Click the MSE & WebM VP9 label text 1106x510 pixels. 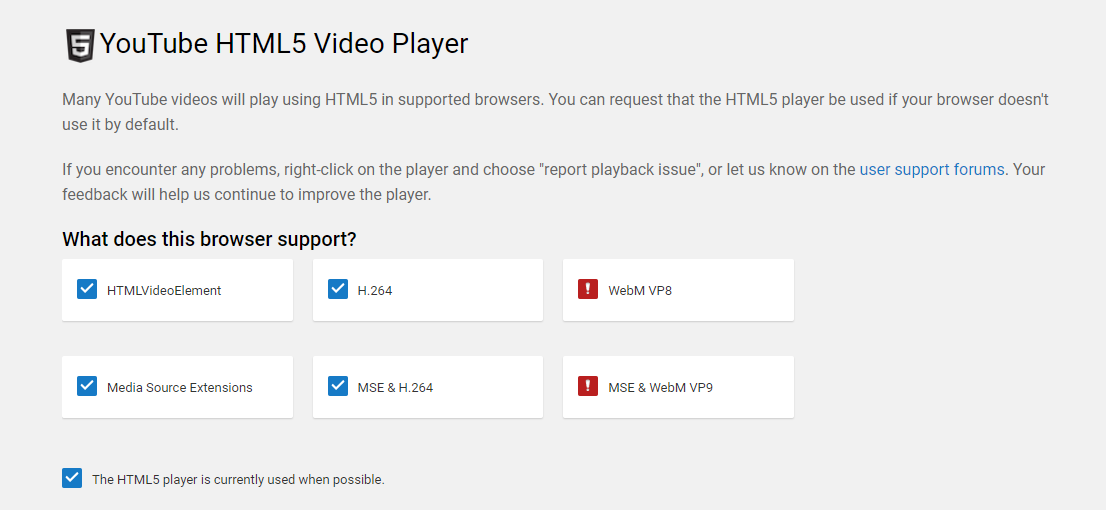pos(660,388)
